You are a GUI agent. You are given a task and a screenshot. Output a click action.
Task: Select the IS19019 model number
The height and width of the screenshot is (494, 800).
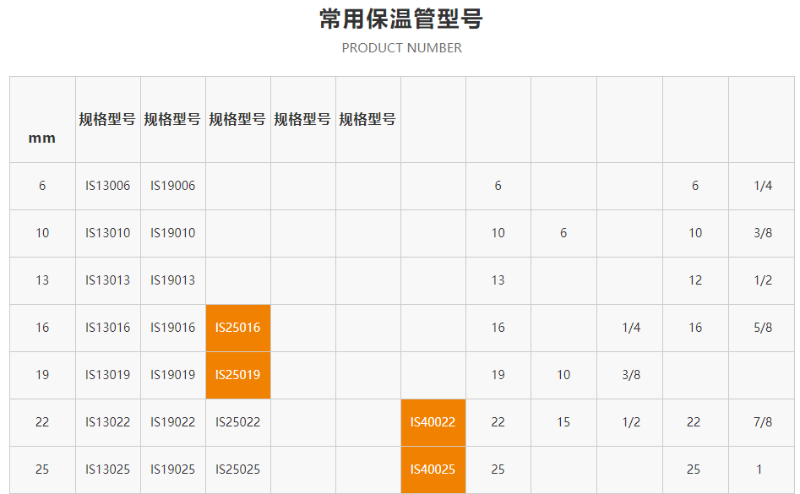click(x=172, y=375)
